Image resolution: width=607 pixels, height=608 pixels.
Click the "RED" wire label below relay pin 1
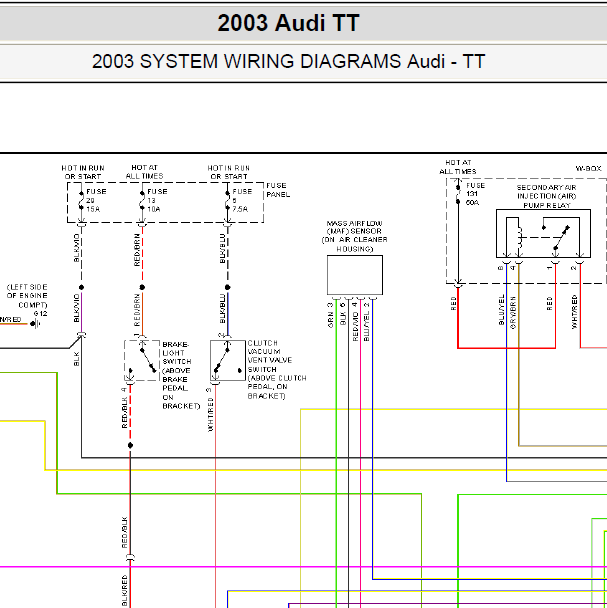click(549, 304)
